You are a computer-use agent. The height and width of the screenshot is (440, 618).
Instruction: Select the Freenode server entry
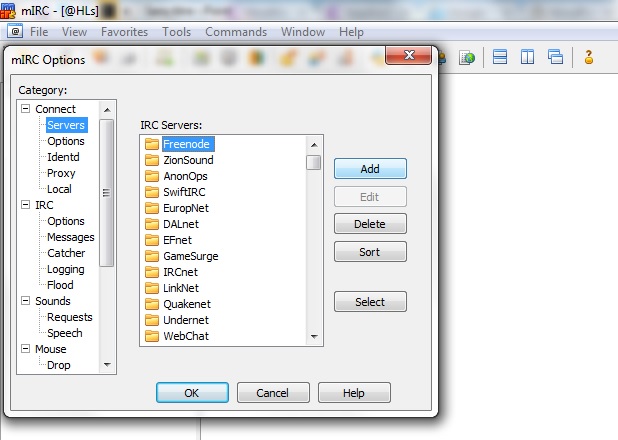[188, 144]
